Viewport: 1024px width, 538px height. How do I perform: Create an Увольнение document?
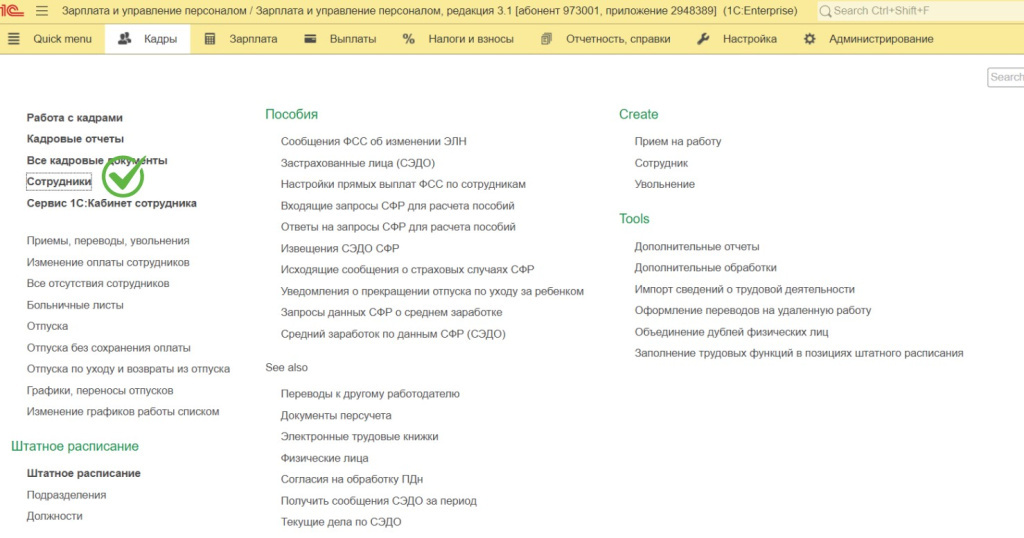(665, 184)
